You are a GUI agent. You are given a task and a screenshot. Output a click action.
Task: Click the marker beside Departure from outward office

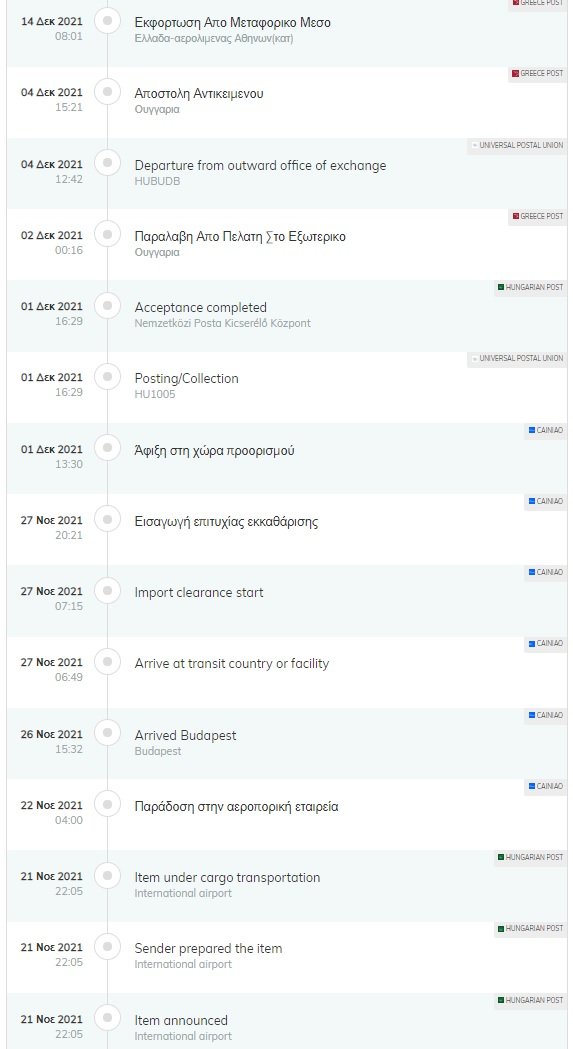[x=107, y=163]
